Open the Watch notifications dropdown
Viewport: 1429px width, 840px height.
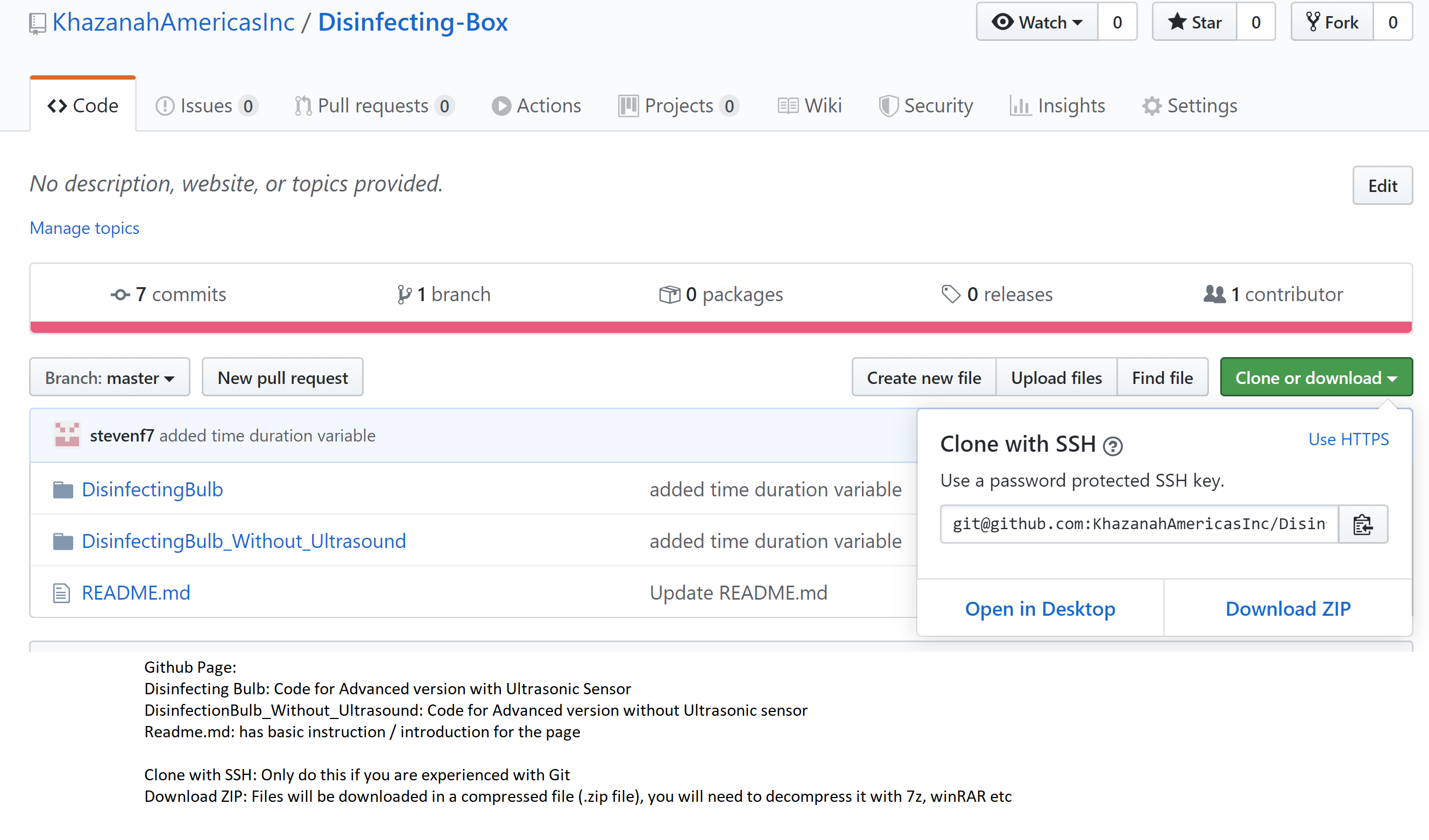1037,22
